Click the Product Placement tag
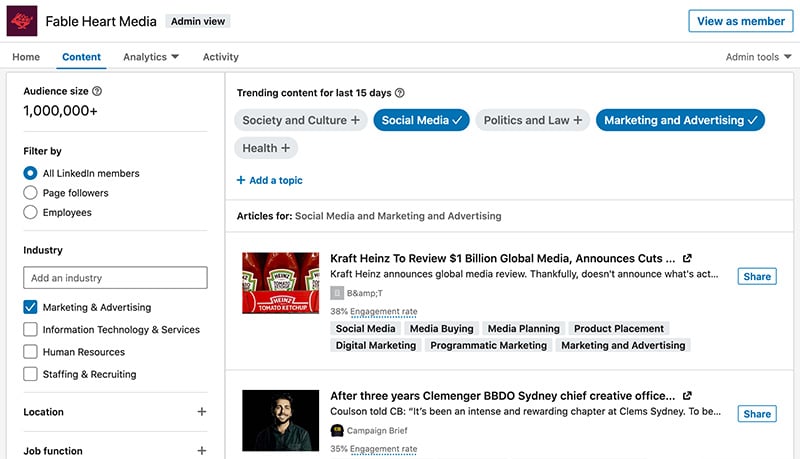Screen dimensions: 800x459 [619, 328]
